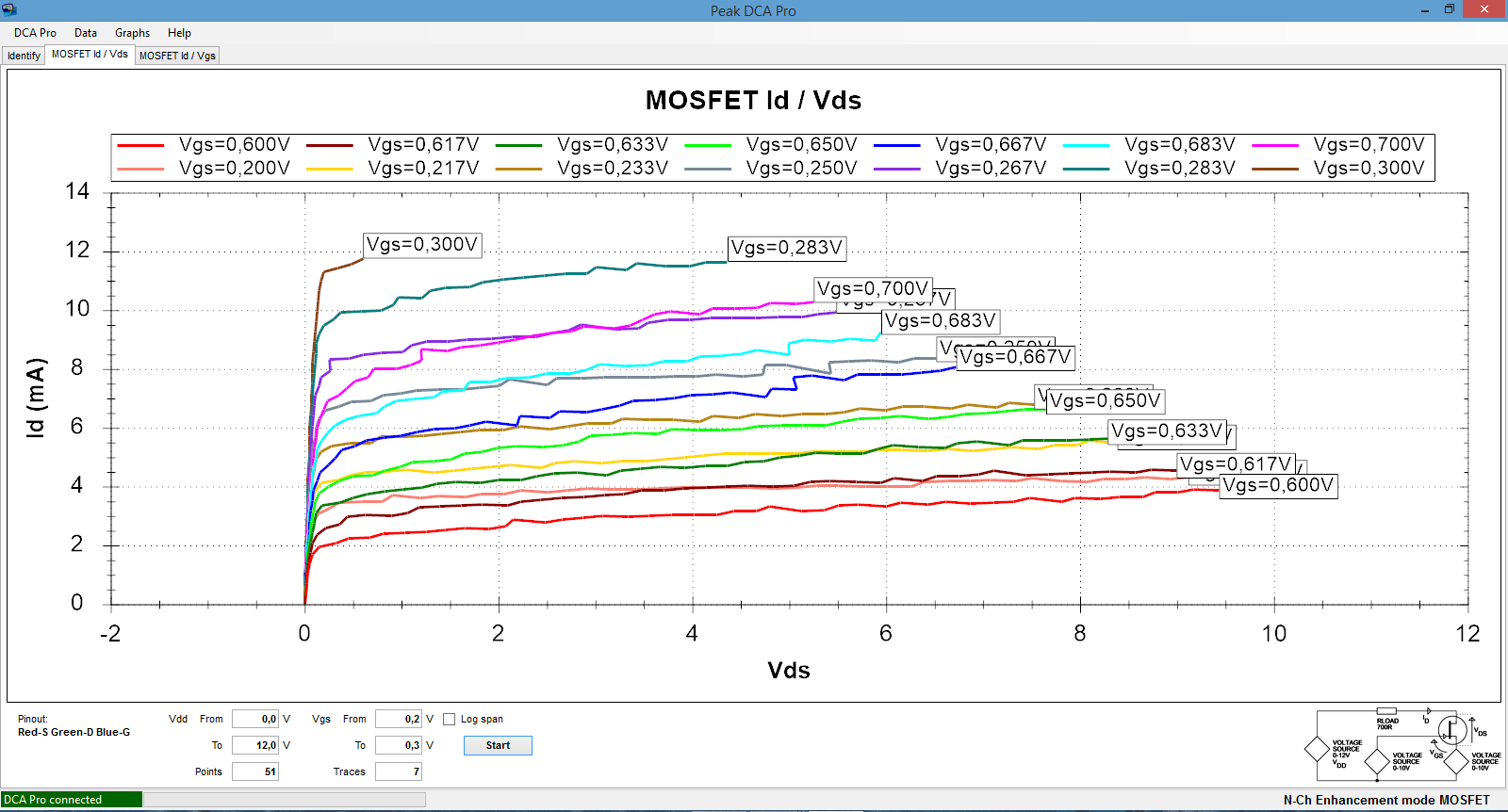The height and width of the screenshot is (812, 1508).
Task: Open the Graphs menu
Action: pyautogui.click(x=132, y=33)
